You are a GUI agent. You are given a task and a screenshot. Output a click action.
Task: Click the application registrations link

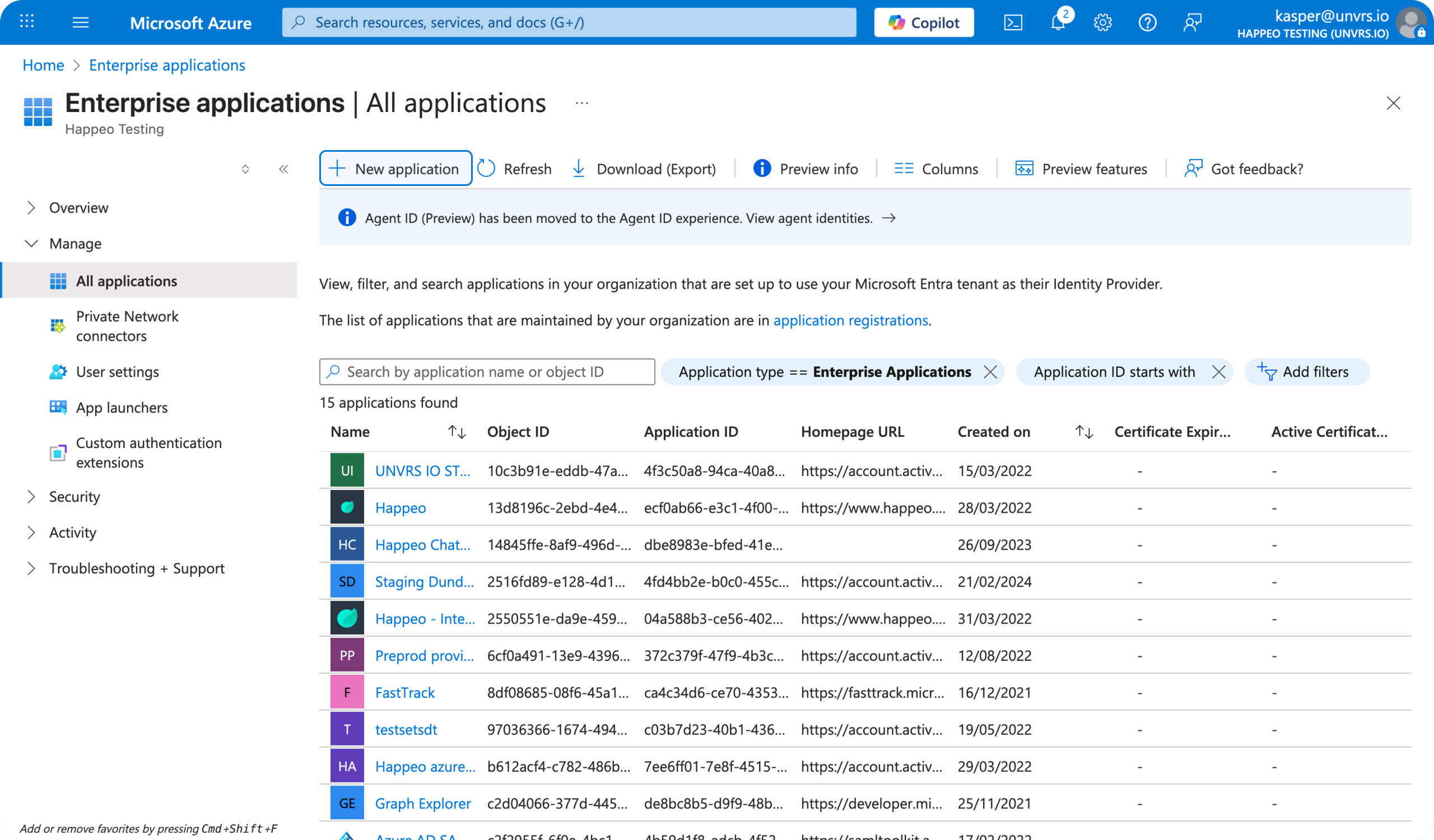[850, 320]
